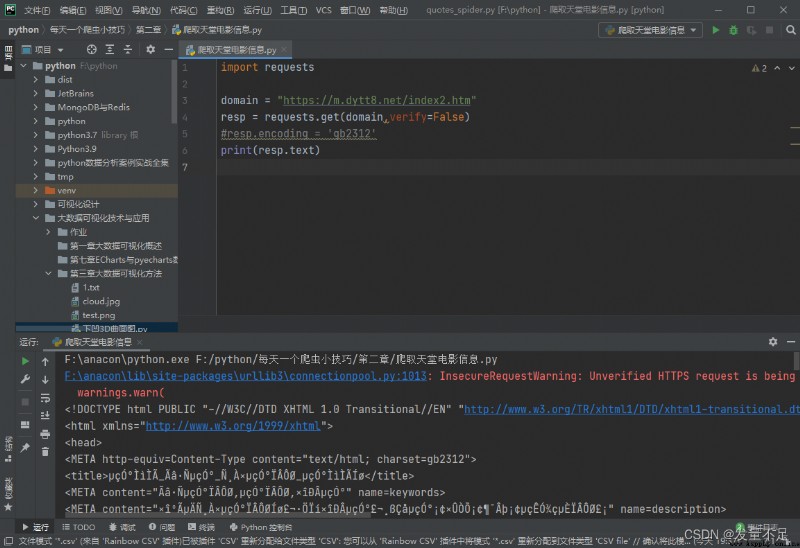The width and height of the screenshot is (800, 548).
Task: Open project panel settings gear
Action: (151, 49)
